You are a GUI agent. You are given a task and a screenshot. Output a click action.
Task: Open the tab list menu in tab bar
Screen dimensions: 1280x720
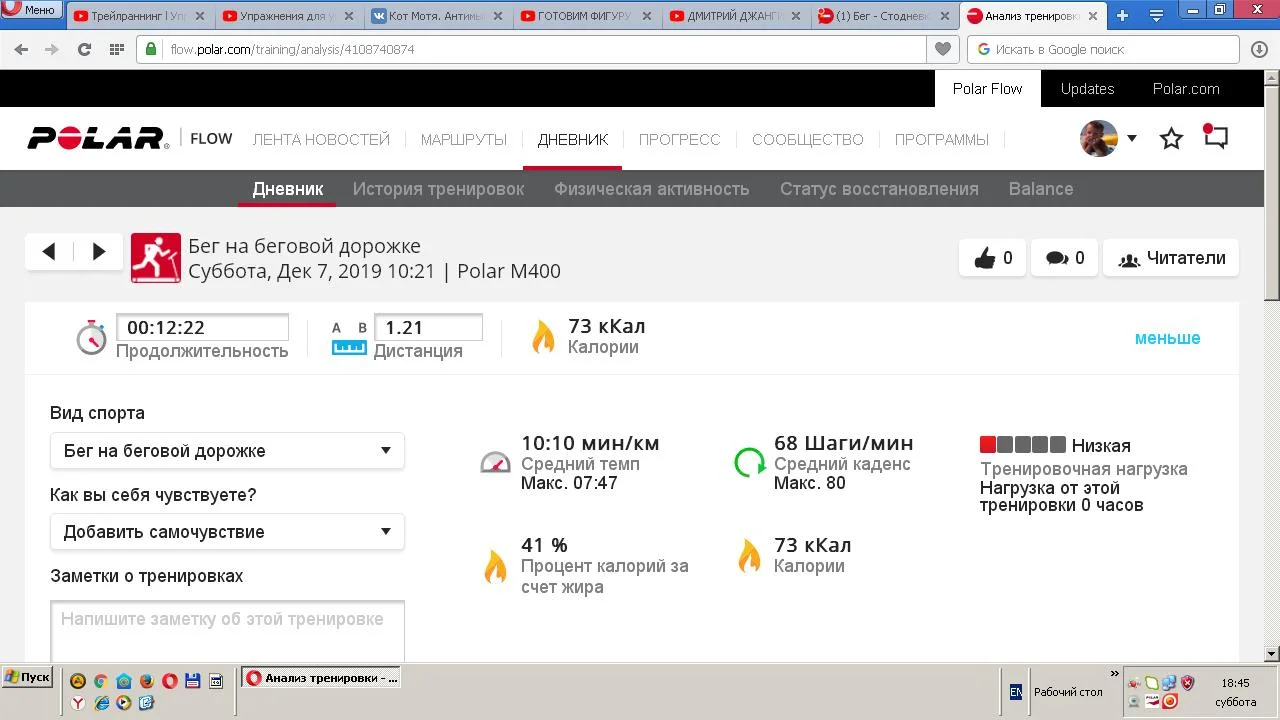1156,16
